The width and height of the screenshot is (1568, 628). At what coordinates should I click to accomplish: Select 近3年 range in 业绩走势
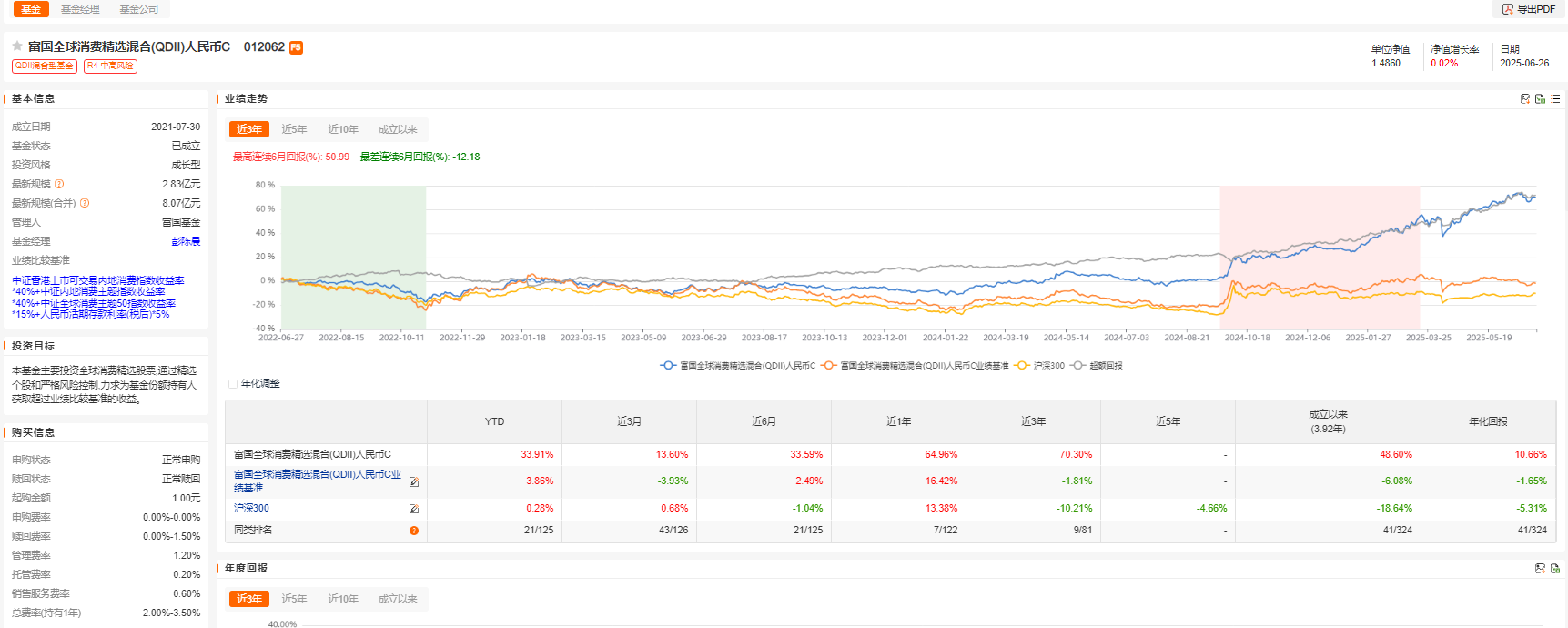coord(249,129)
